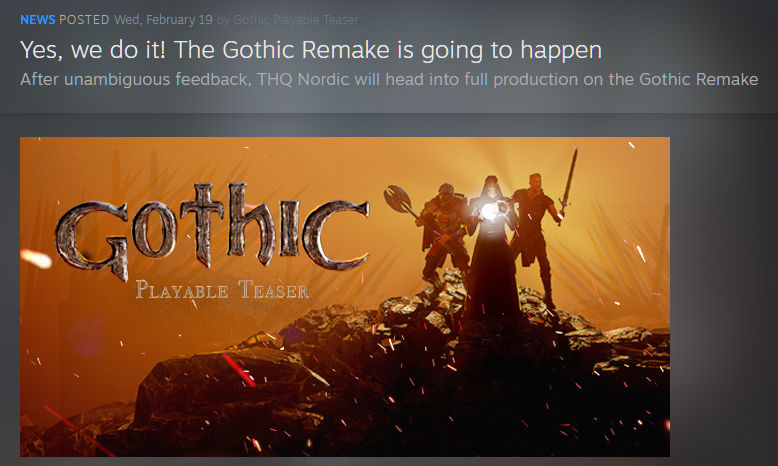Click the double-bladed axe head
The width and height of the screenshot is (778, 466).
tap(397, 200)
